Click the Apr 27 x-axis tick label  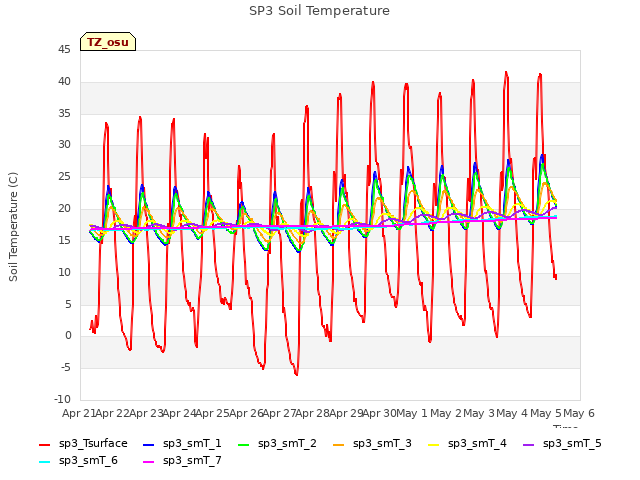(x=279, y=413)
